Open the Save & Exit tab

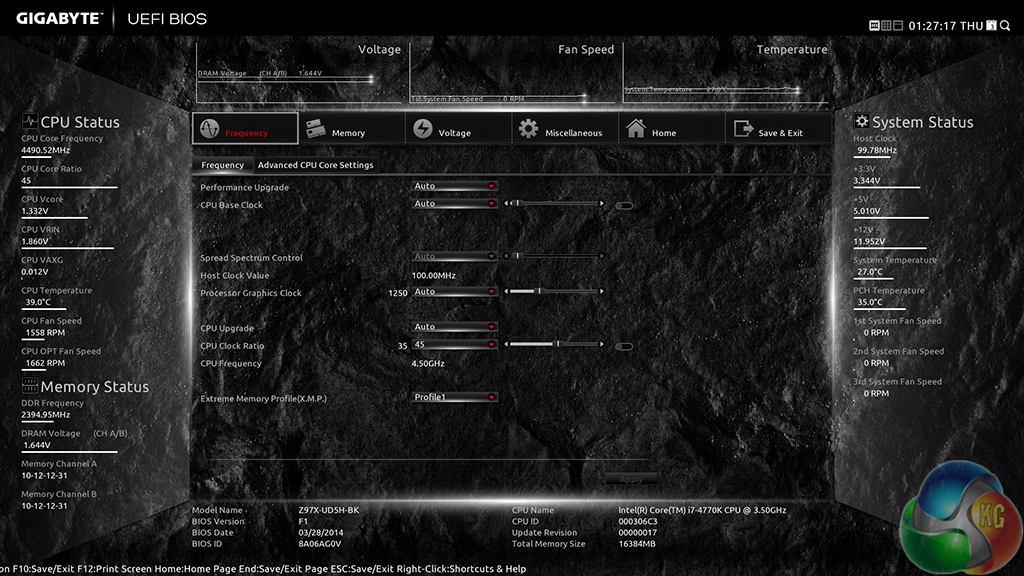[x=778, y=129]
